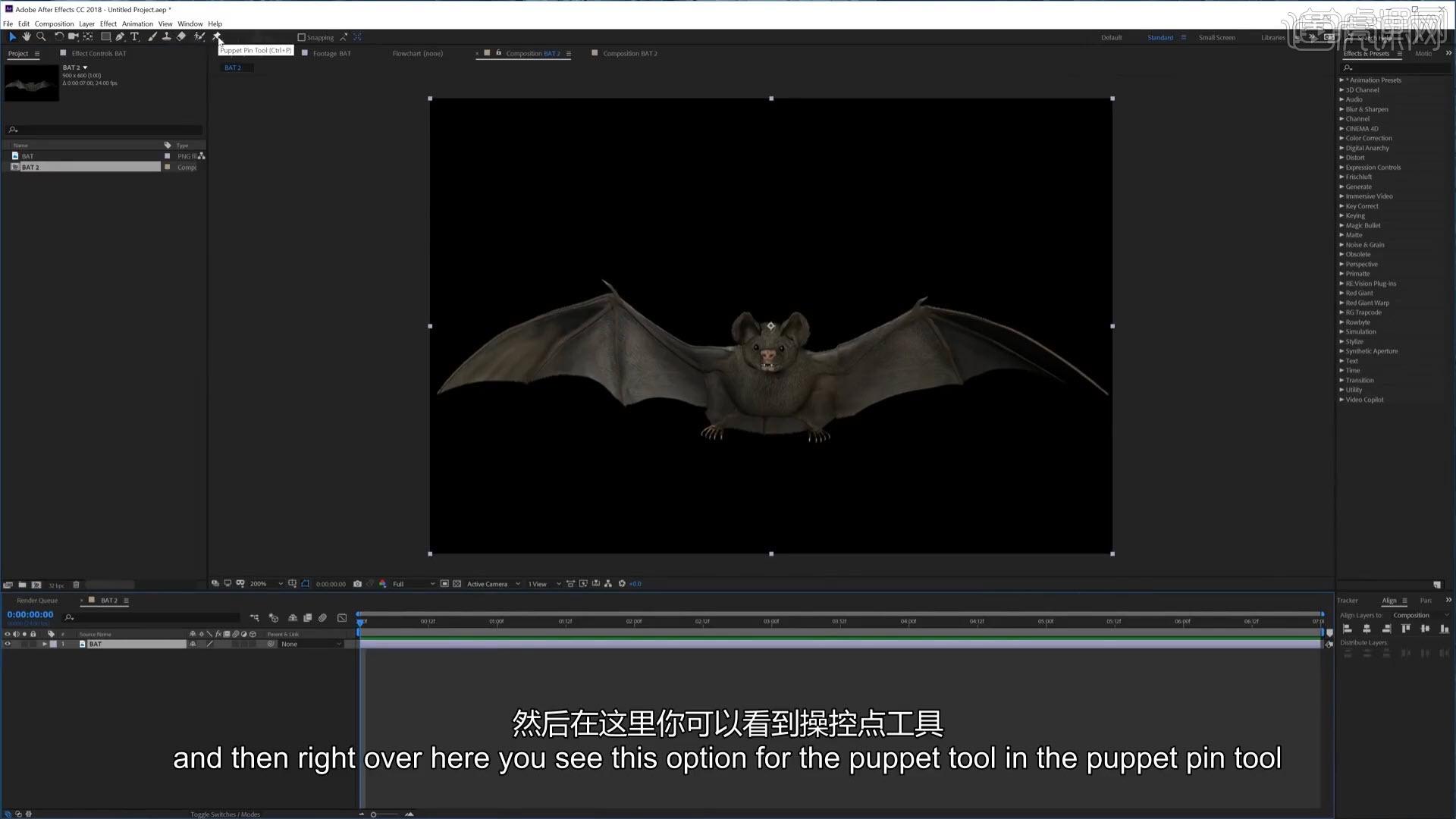Click the Draft 3D timeline icon
The image size is (1456, 819).
(x=274, y=618)
